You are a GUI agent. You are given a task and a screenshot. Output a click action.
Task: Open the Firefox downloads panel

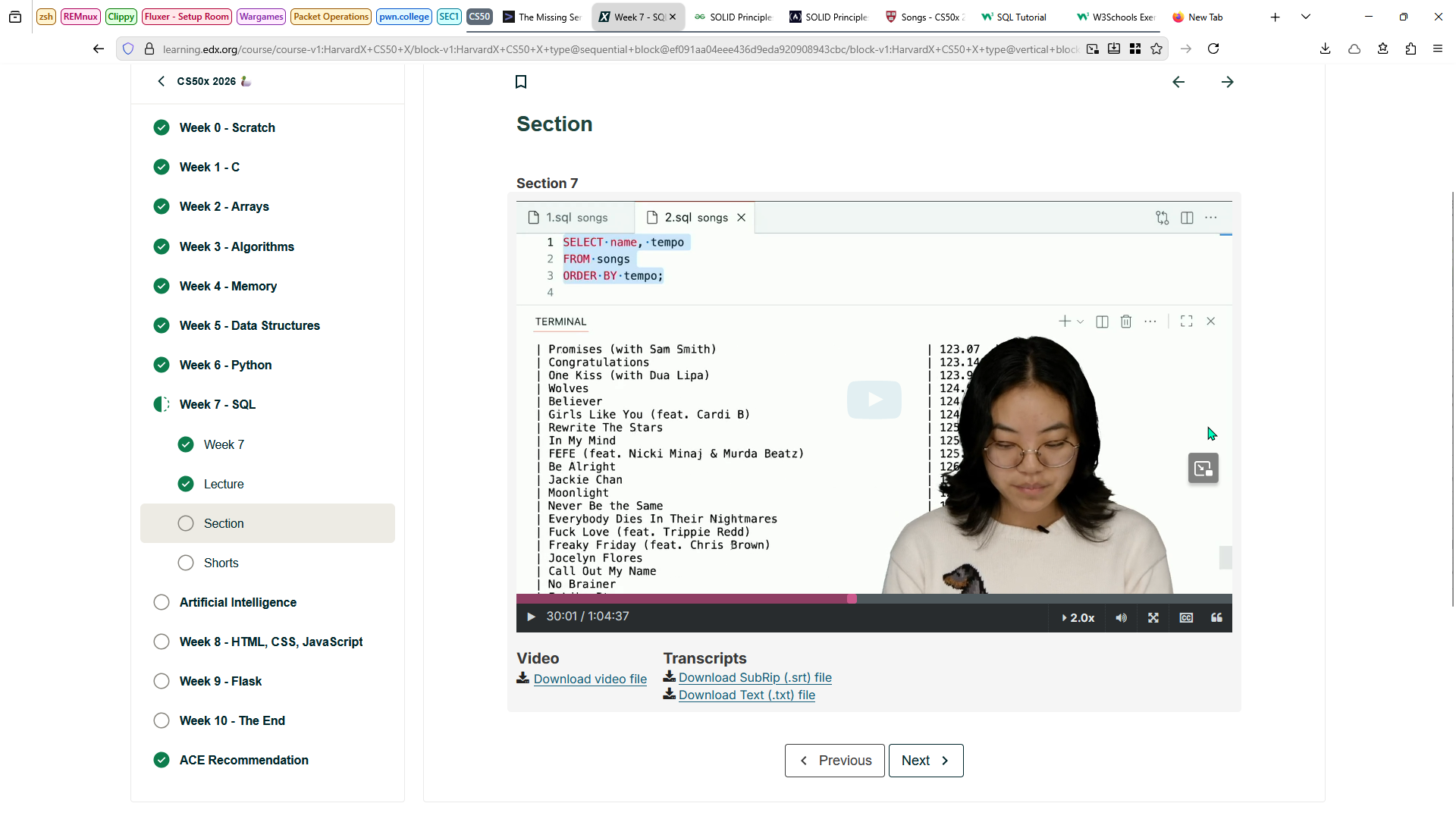click(x=1325, y=49)
